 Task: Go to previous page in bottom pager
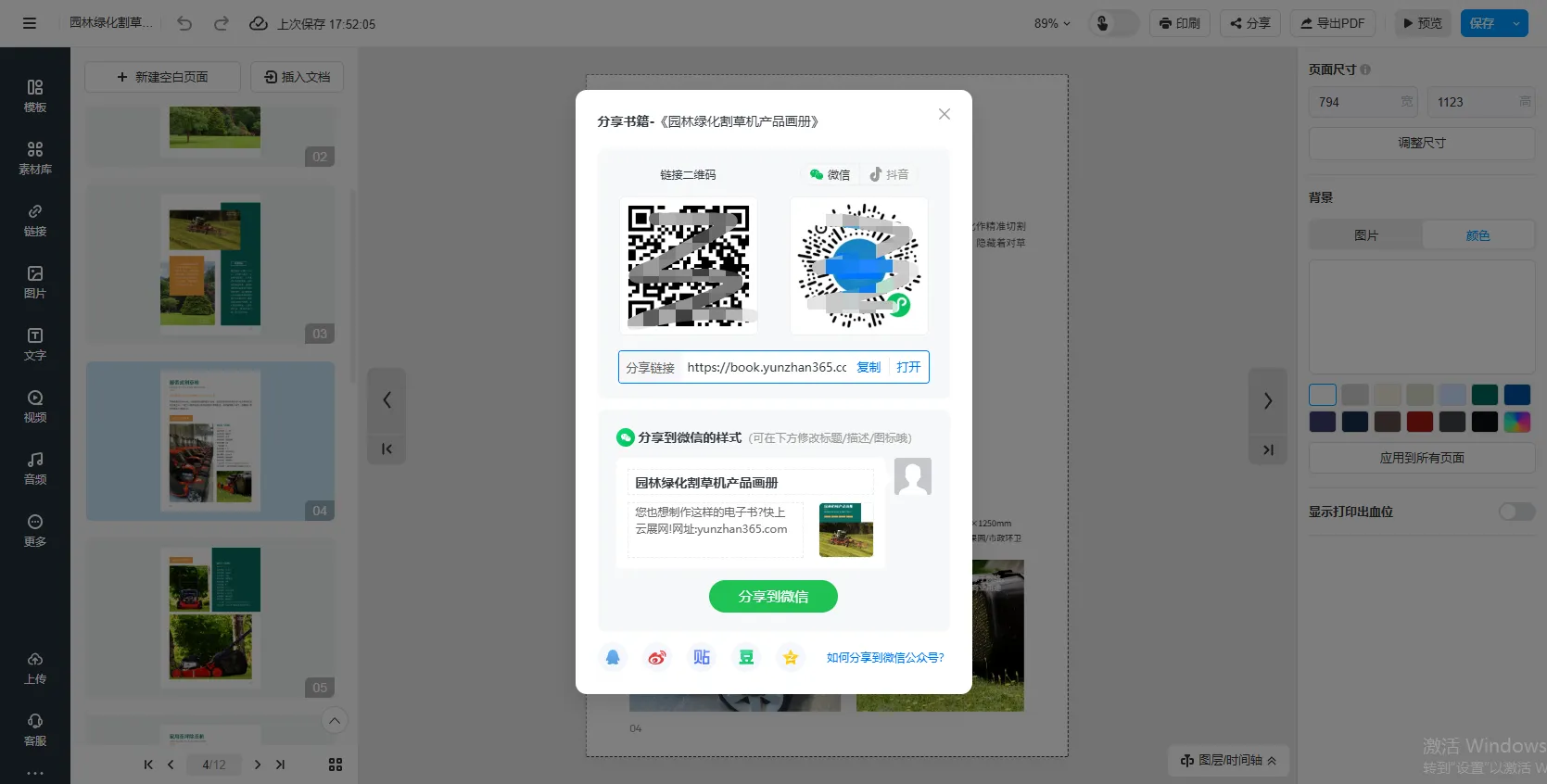pyautogui.click(x=171, y=765)
